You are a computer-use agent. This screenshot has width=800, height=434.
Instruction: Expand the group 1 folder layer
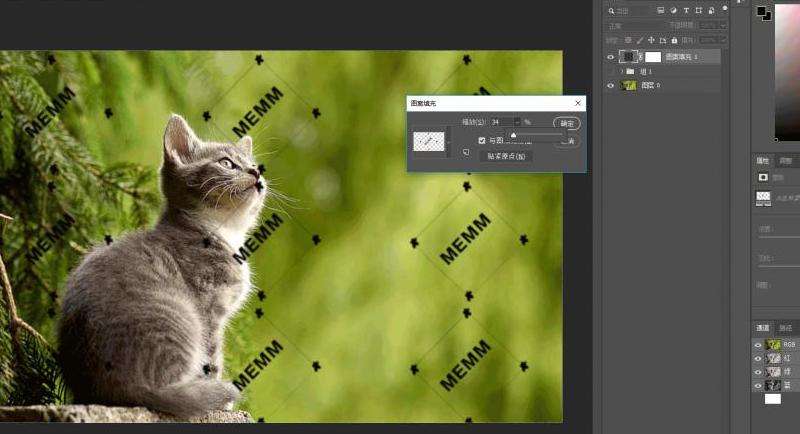(621, 71)
